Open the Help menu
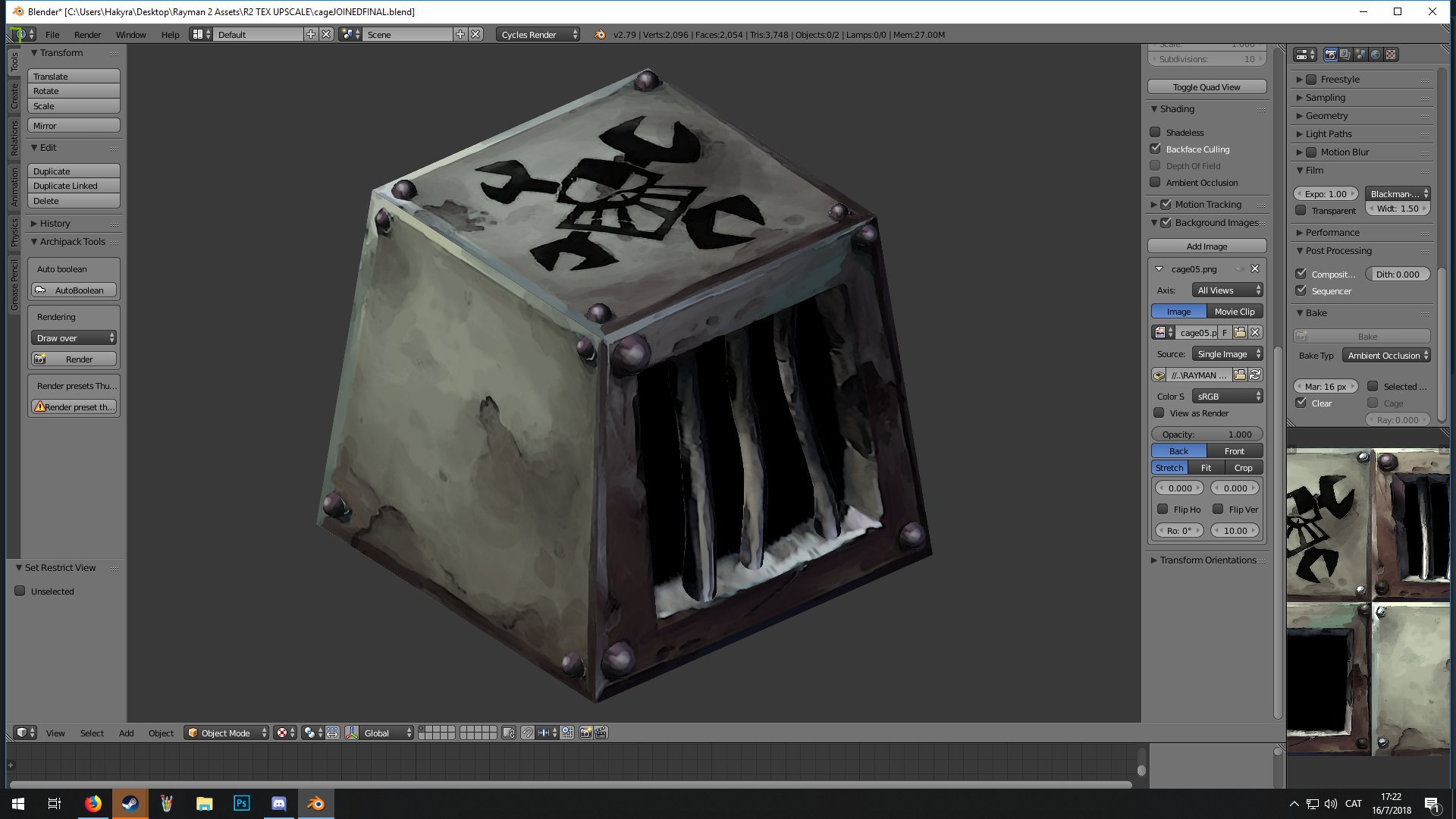The image size is (1456, 819). (x=170, y=34)
